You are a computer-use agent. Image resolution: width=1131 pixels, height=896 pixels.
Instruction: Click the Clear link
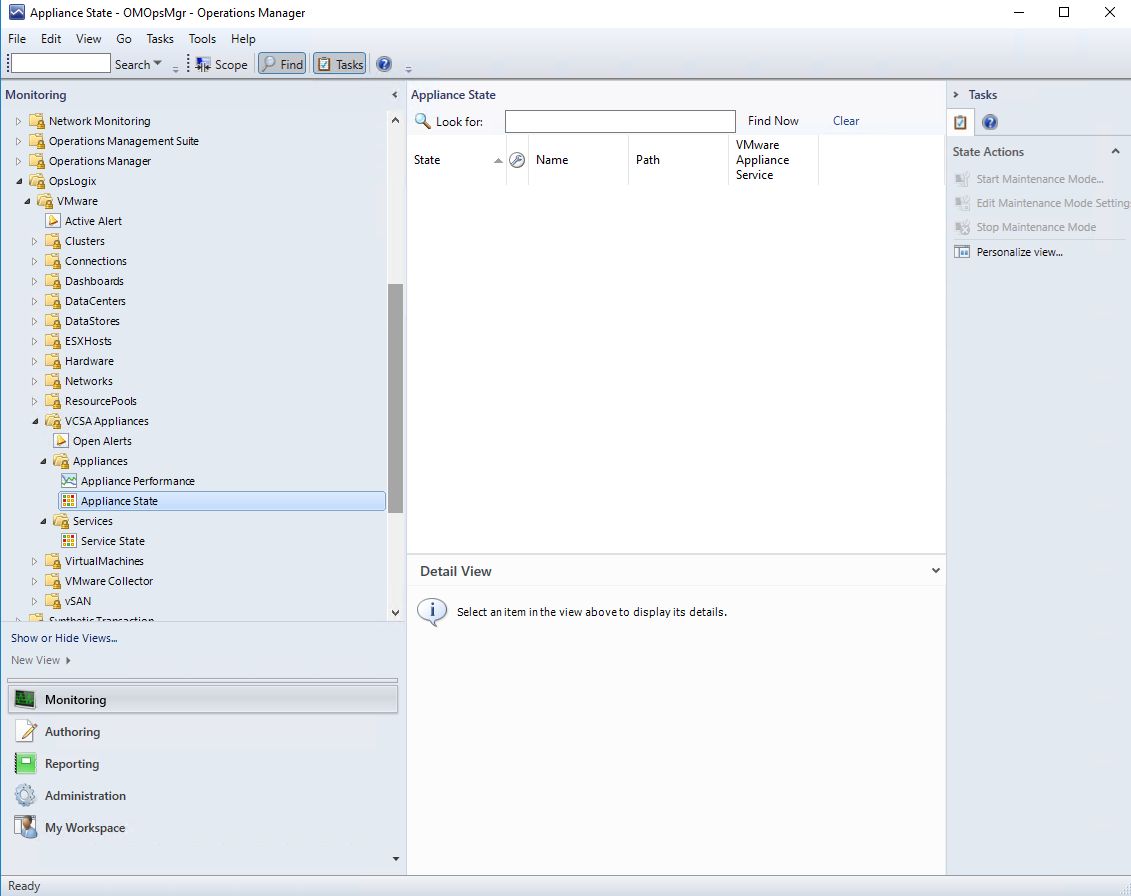845,121
